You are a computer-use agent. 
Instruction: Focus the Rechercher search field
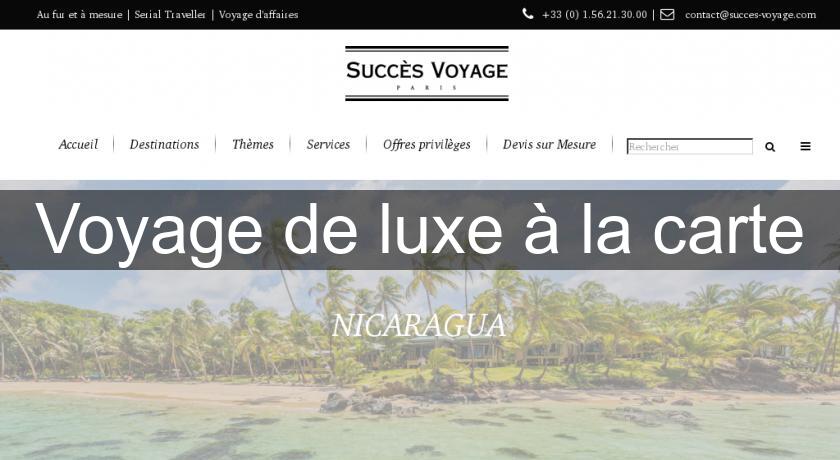coord(689,146)
